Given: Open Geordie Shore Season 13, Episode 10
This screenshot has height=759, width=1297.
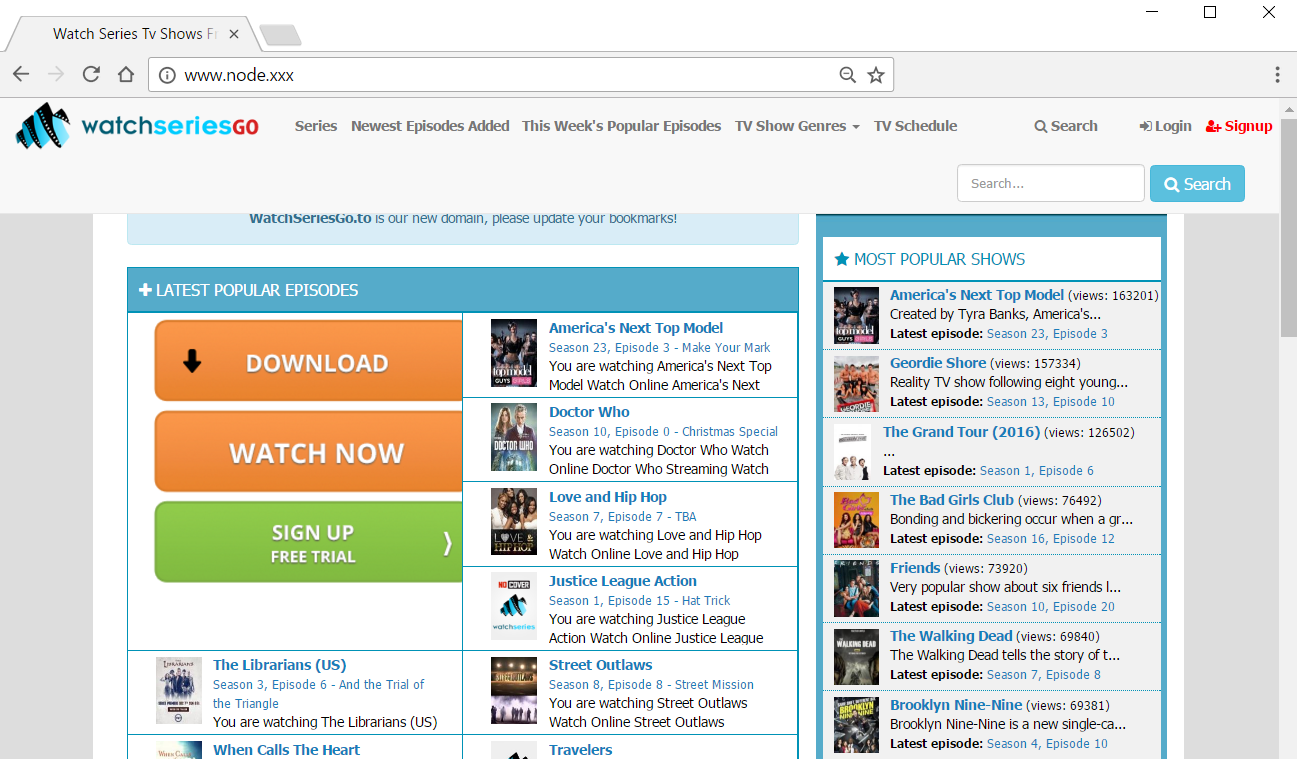Looking at the screenshot, I should pyautogui.click(x=1051, y=401).
